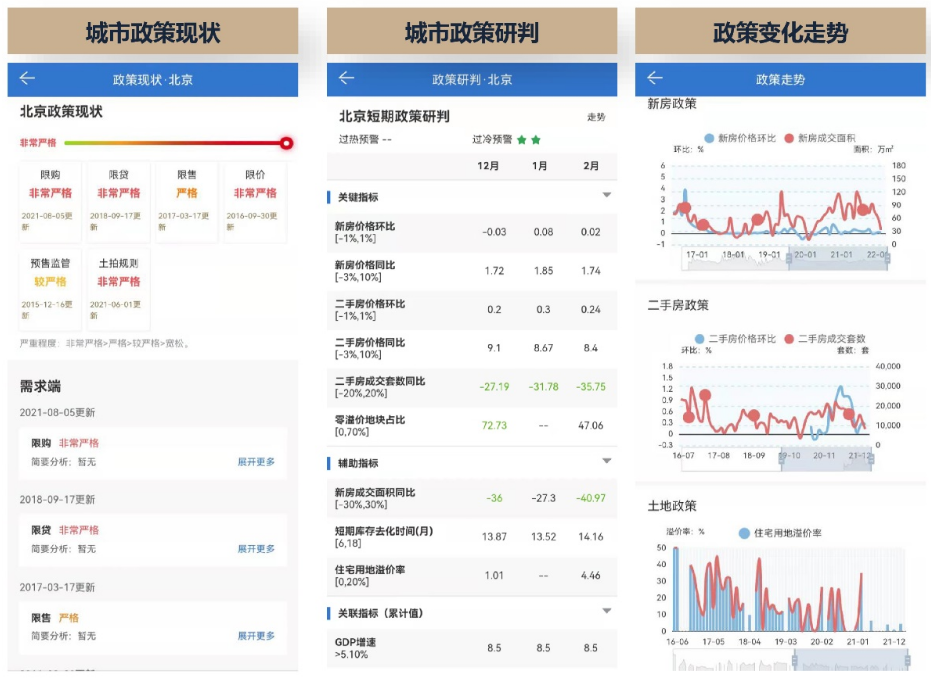Click the 二手房政策 chart title
This screenshot has width=931, height=679.
point(677,305)
